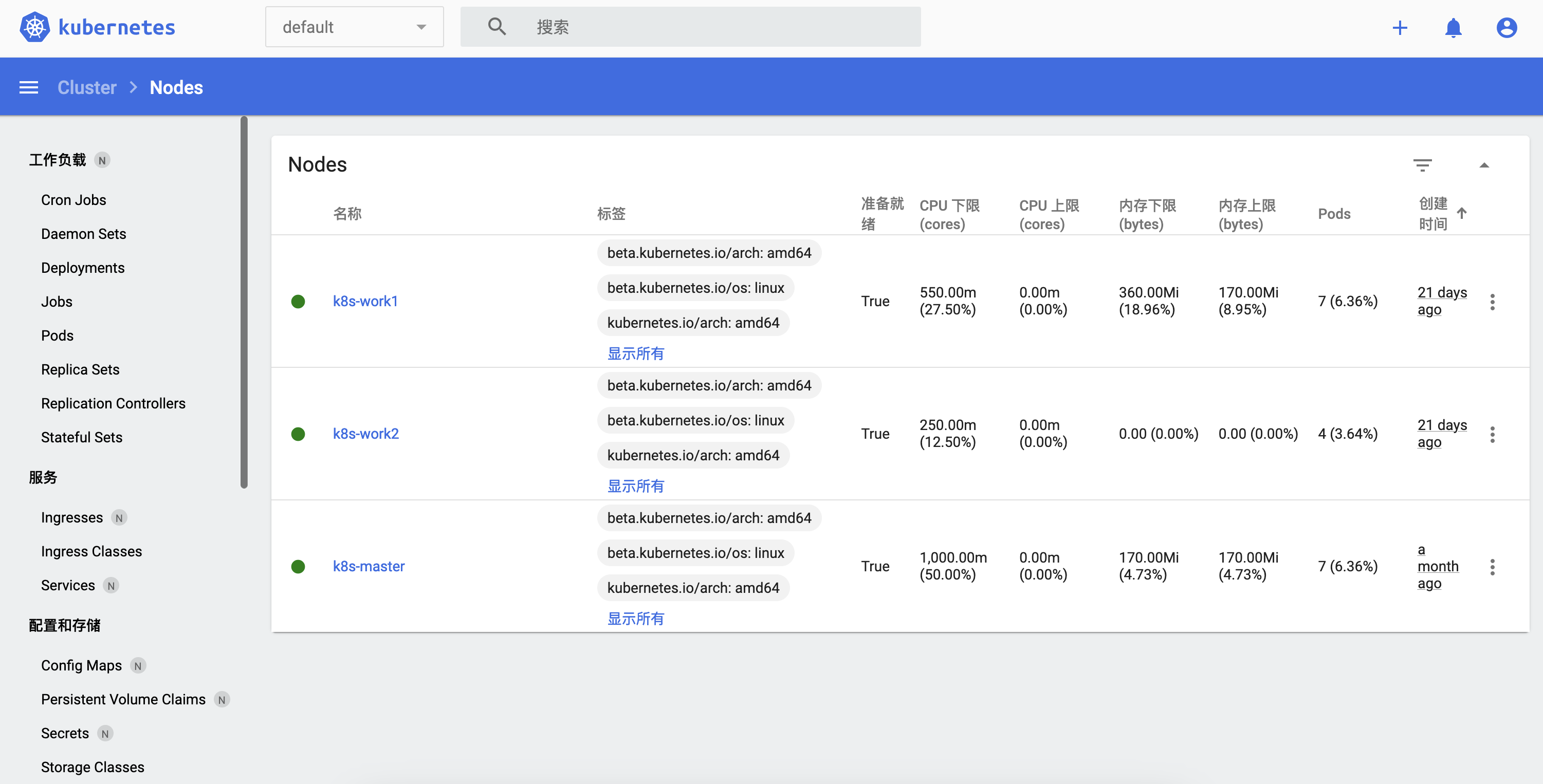Click k8s-work1 creation time 21 days ago

1442,301
